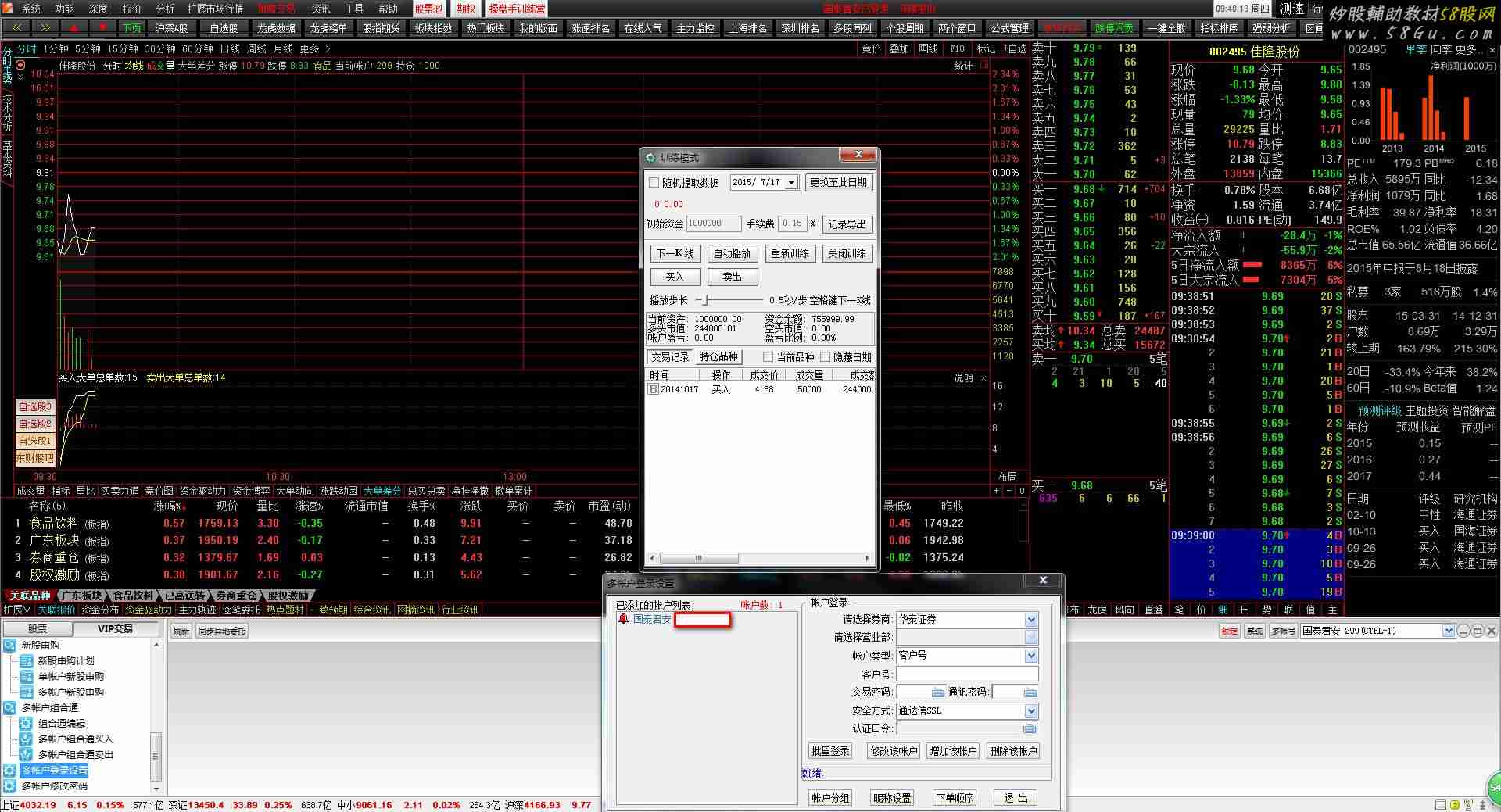Screen dimensions: 1501x812
Task: Click the 多帐户组合通卖出 cart icon
Action: [26, 755]
